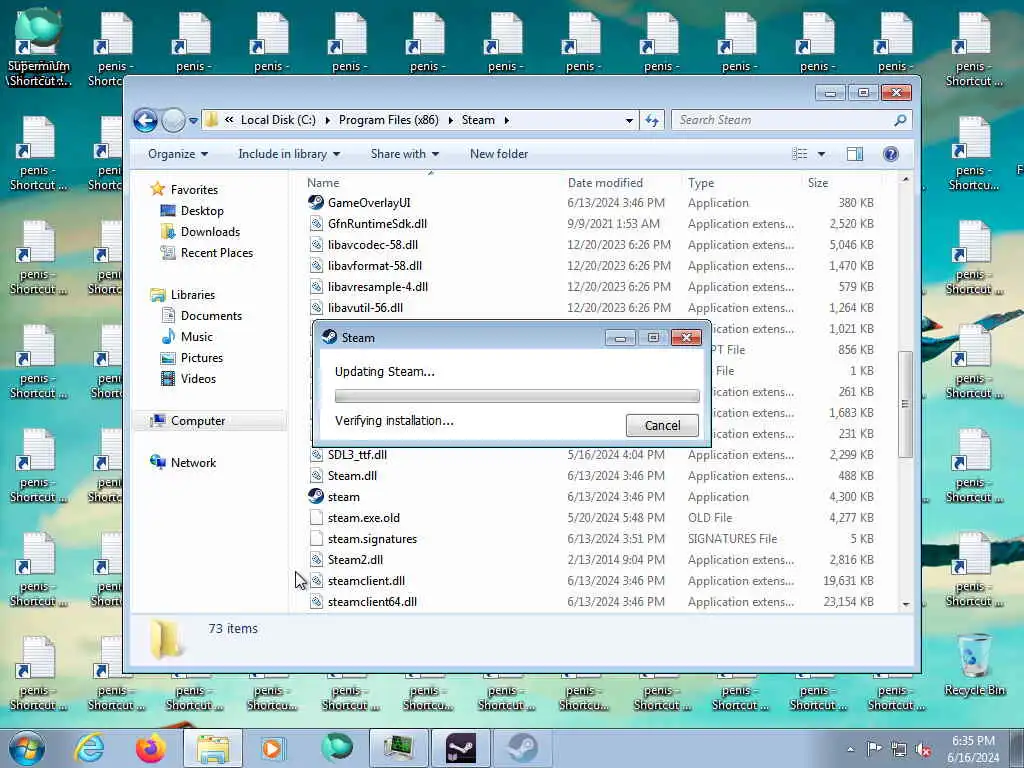Open the Documents library
Screen dimensions: 1024x768
pos(201,316)
